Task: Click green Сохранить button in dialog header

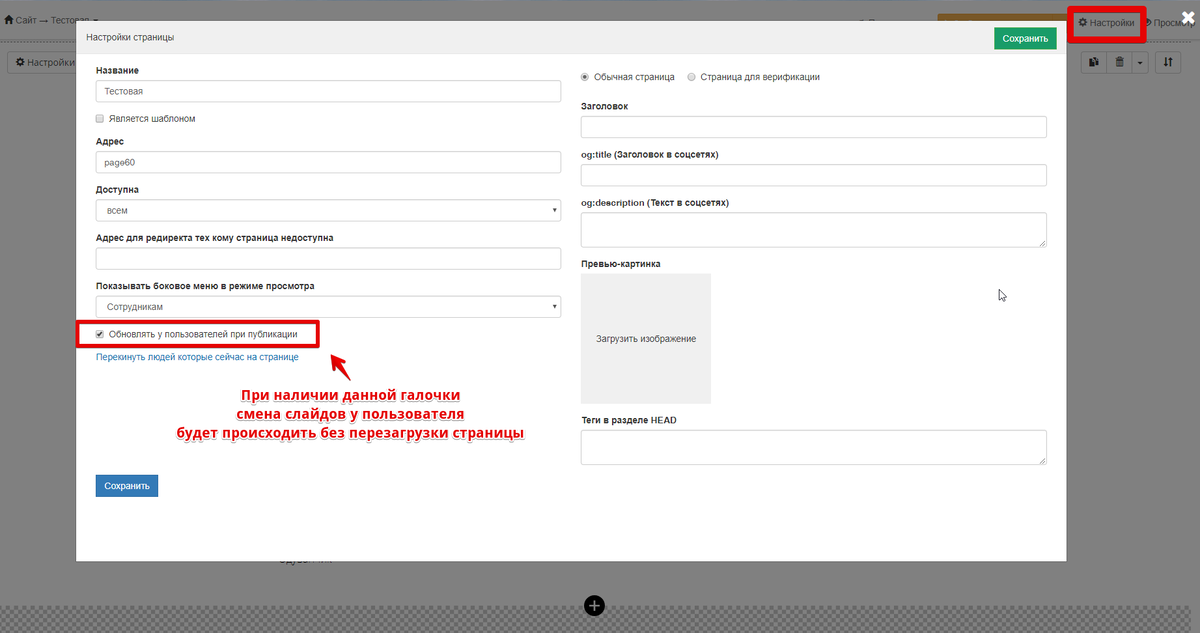Action: tap(1025, 38)
